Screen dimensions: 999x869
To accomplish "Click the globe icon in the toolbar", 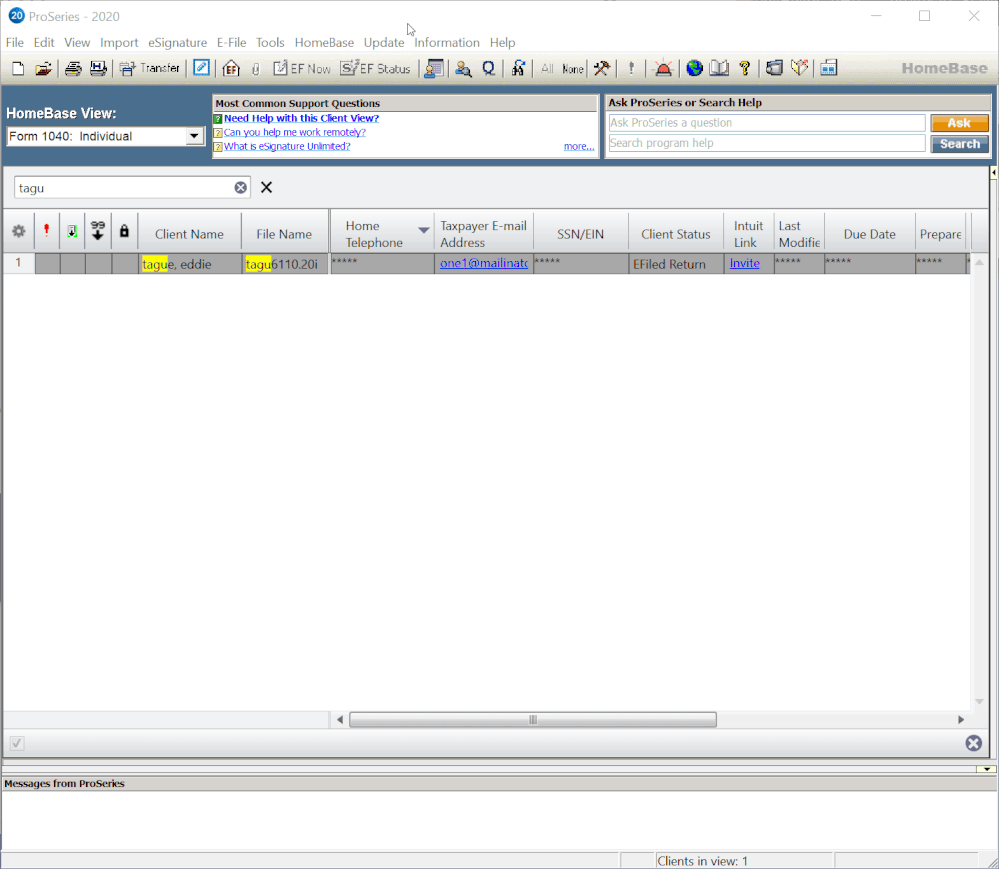I will tap(694, 69).
